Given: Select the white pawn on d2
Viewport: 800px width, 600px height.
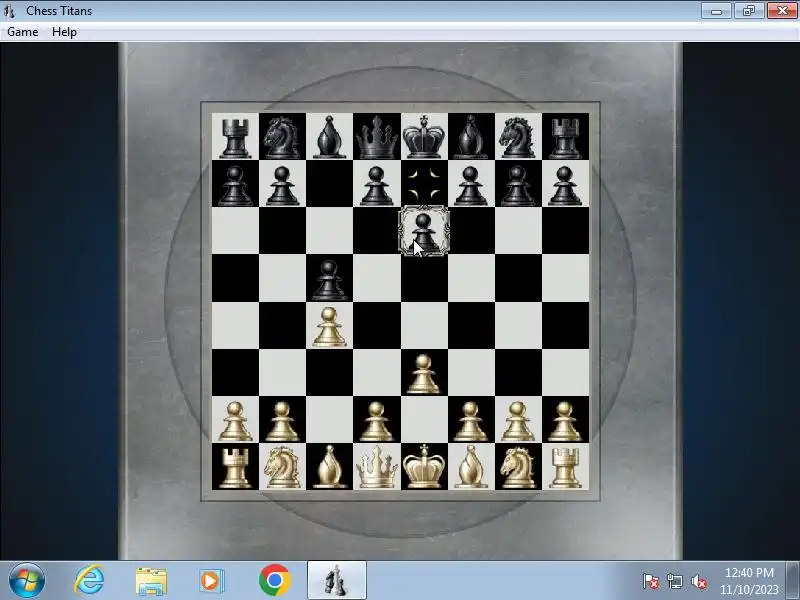Looking at the screenshot, I should pyautogui.click(x=377, y=421).
